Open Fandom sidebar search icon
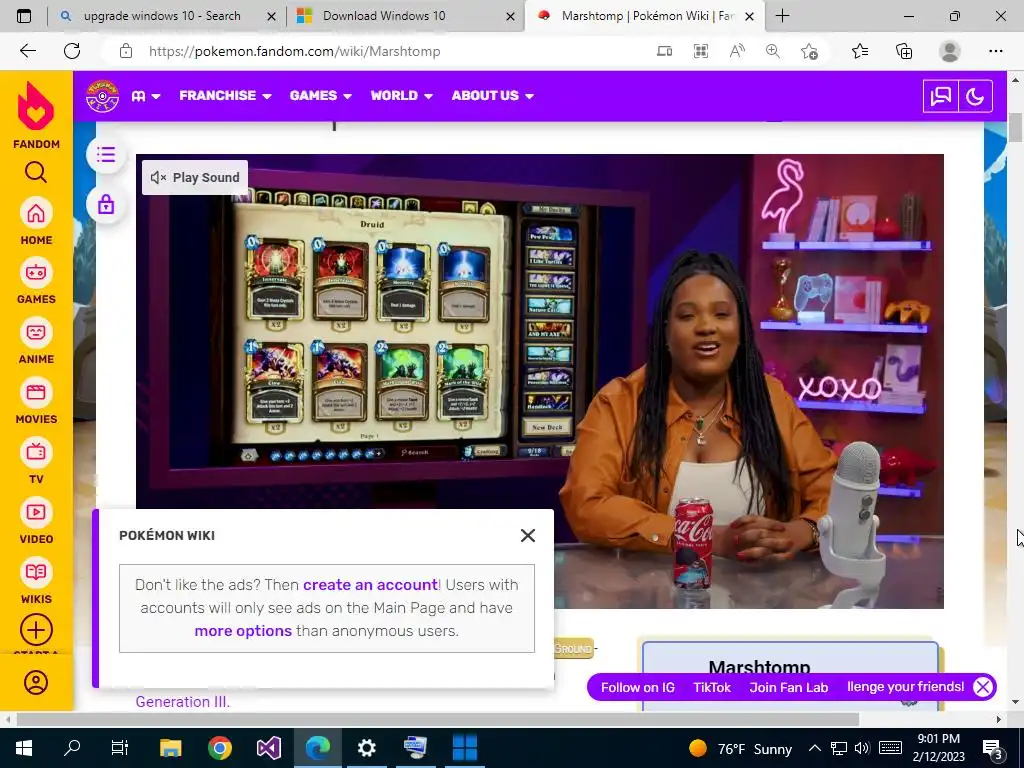Screen dimensions: 1024x768 tap(36, 172)
